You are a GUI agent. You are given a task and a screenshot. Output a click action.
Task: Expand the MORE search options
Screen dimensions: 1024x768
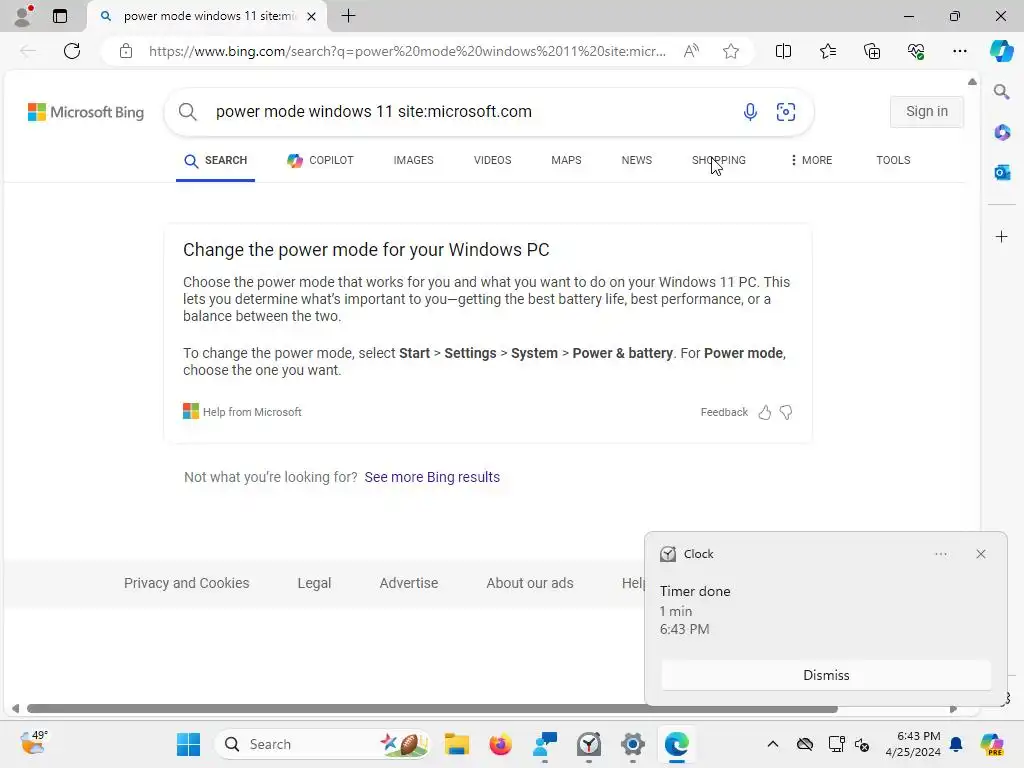point(810,161)
